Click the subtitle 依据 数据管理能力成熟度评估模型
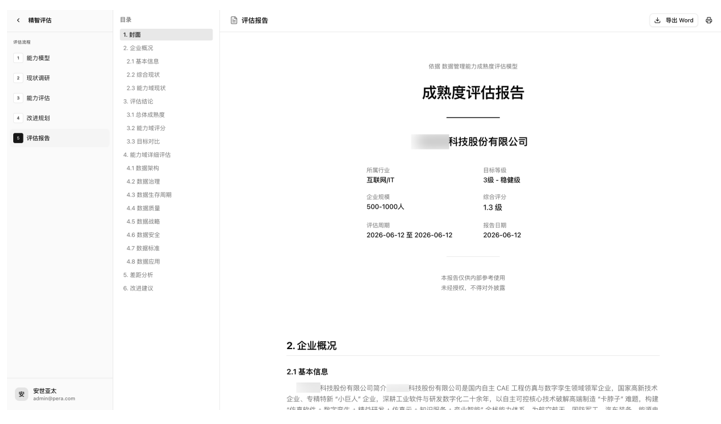721x424 pixels. click(473, 66)
